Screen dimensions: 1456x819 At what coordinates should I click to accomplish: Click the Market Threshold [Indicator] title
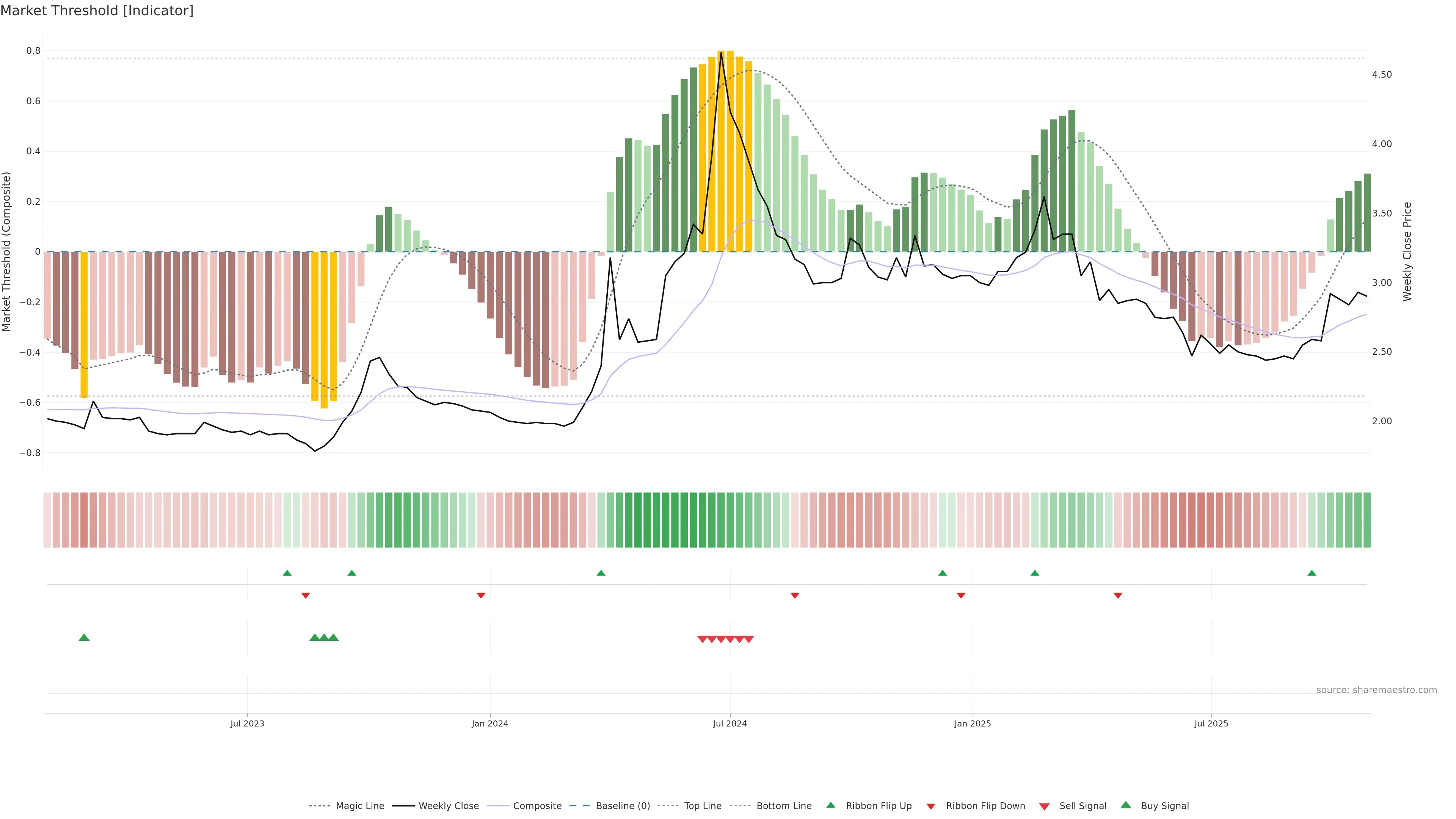(97, 10)
